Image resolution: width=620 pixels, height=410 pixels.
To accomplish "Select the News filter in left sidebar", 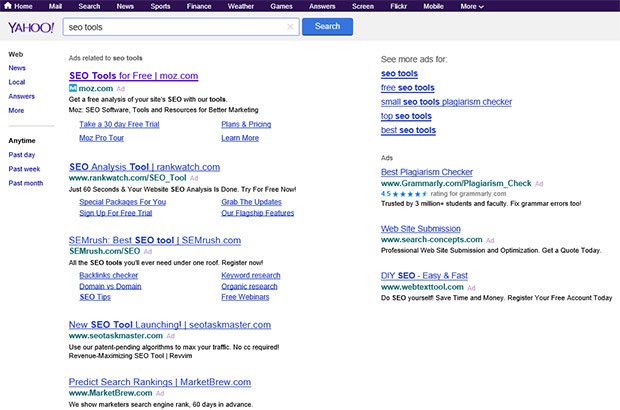I will coord(17,68).
